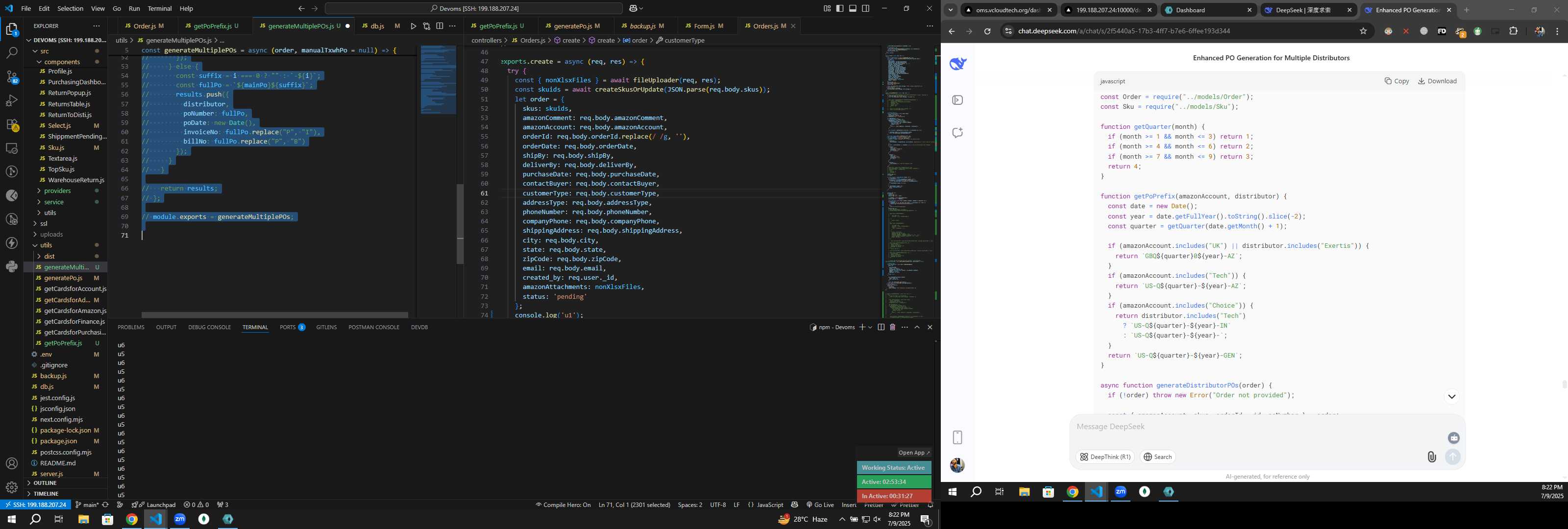This screenshot has height=529, width=1568.
Task: Toggle DeepThink (R1) mode
Action: 1105,457
